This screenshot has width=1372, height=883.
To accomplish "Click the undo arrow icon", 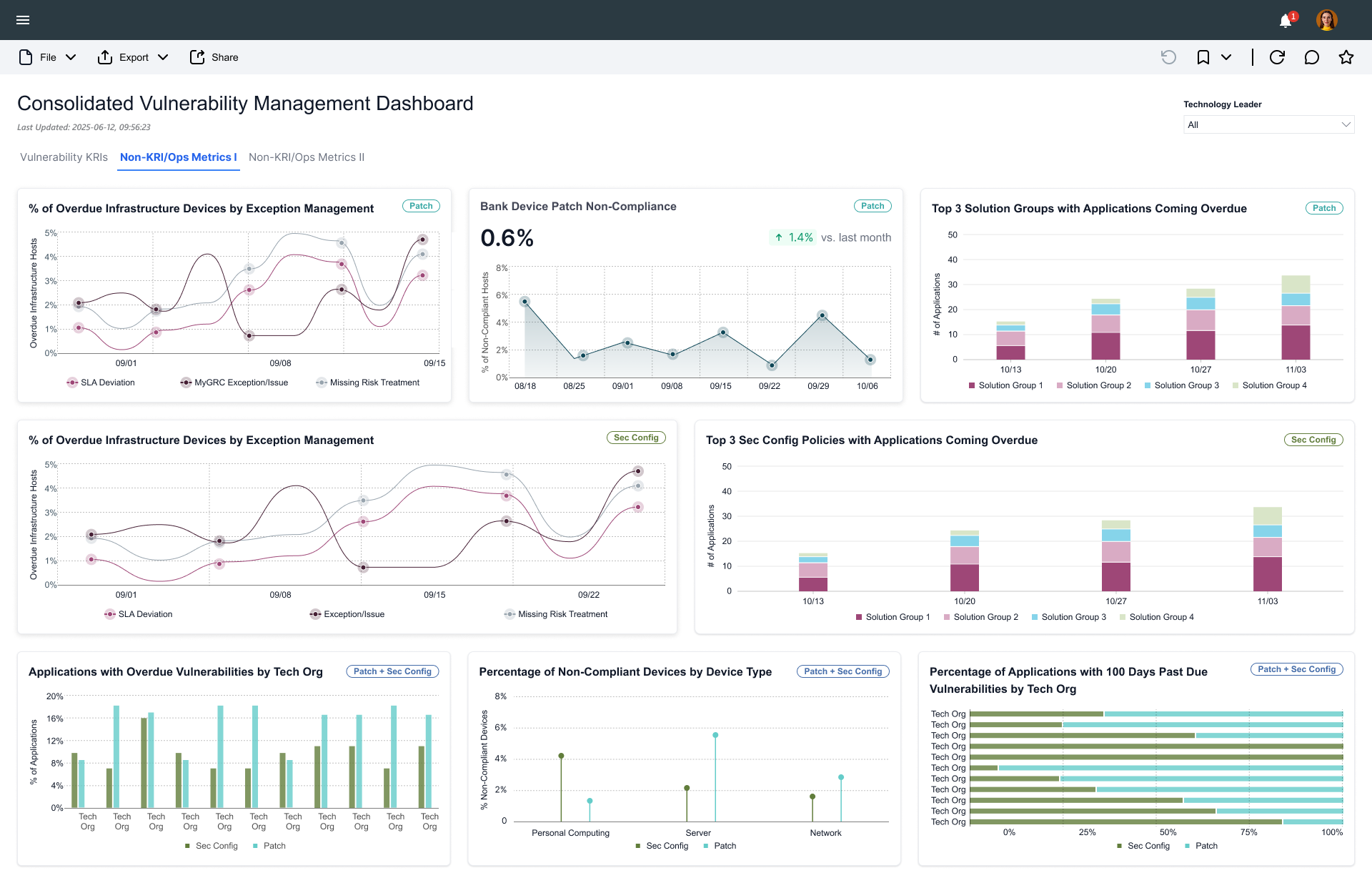I will pos(1168,57).
